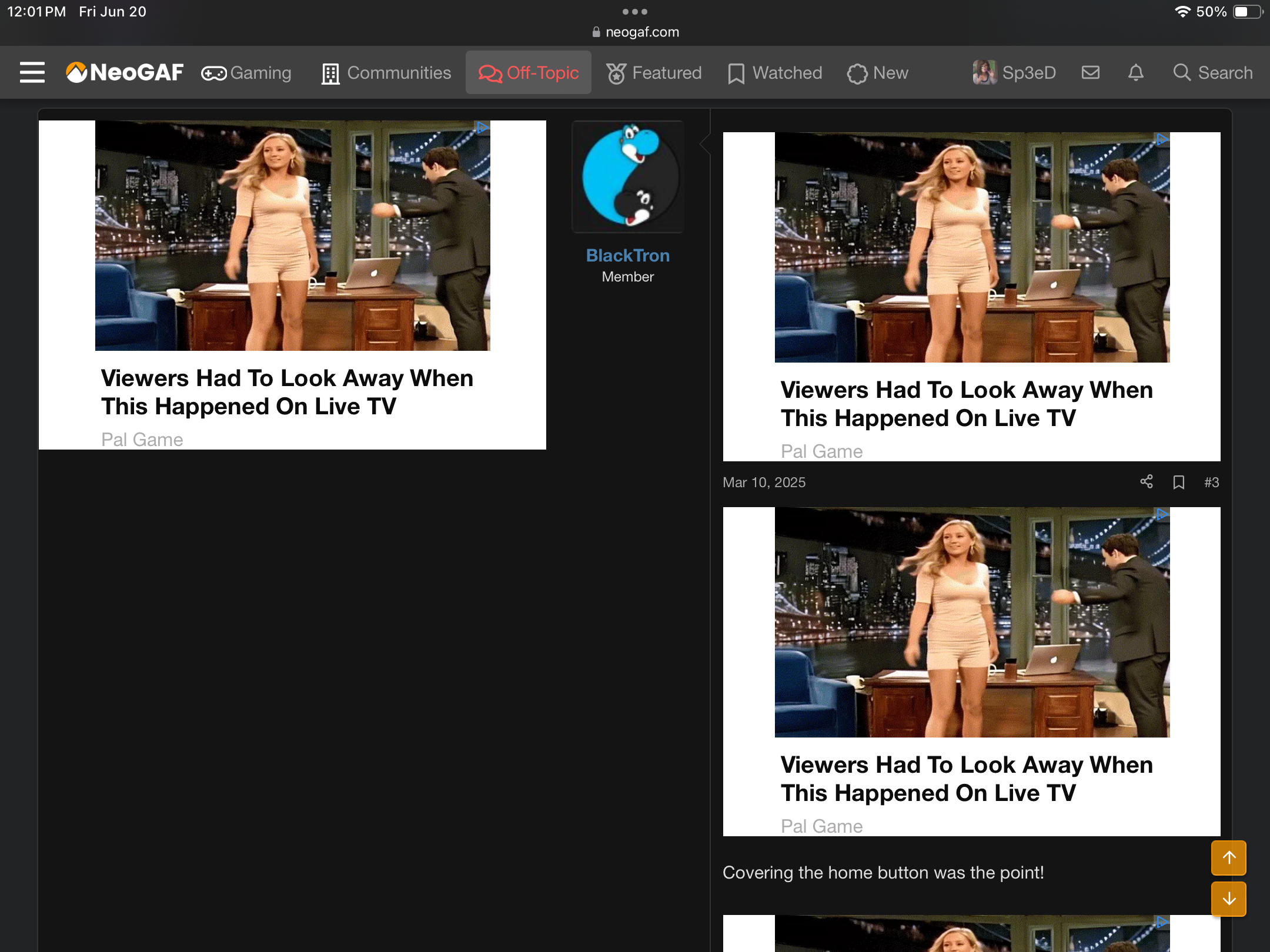Open the hamburger menu
This screenshot has height=952, width=1270.
[x=32, y=72]
